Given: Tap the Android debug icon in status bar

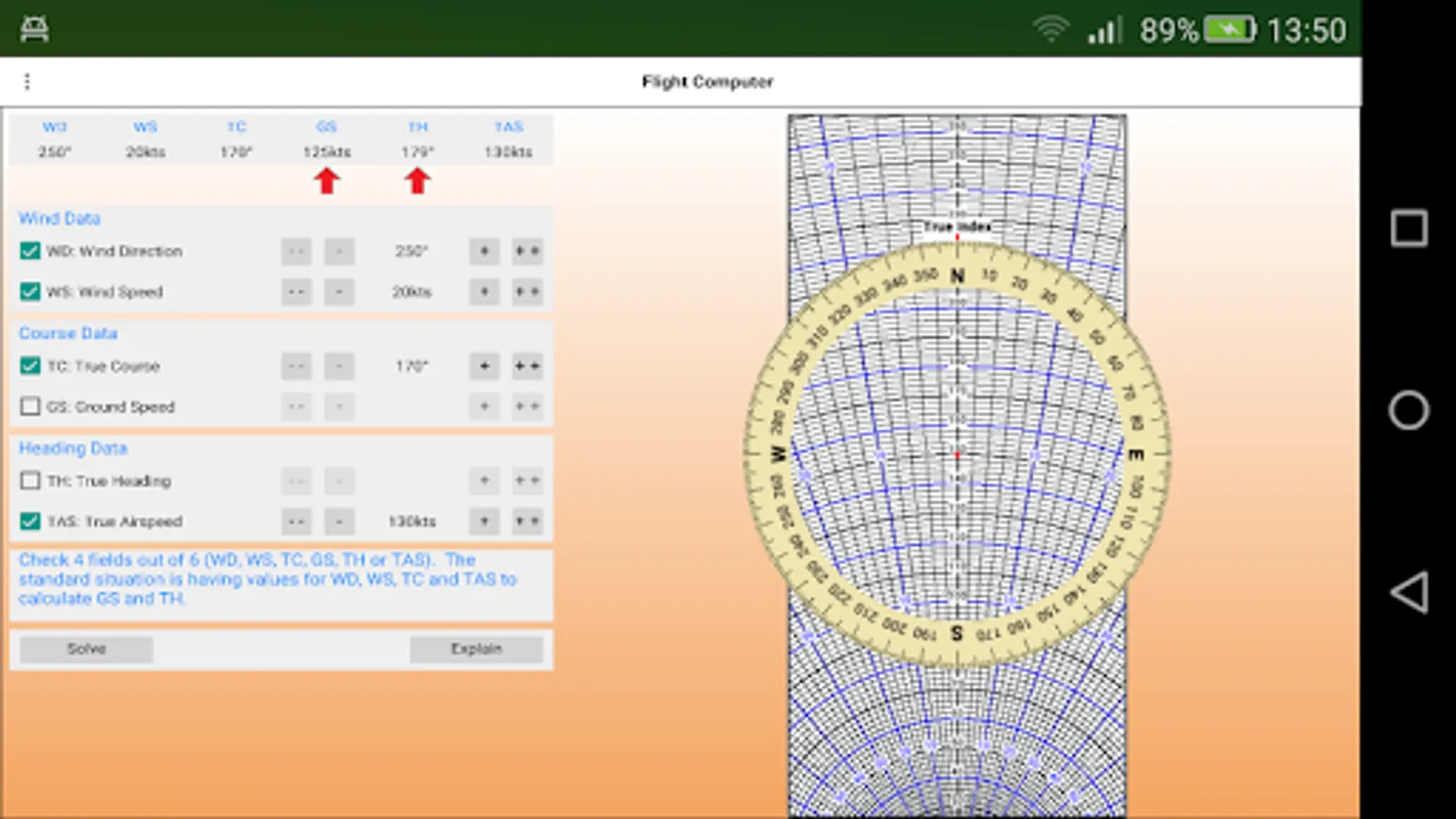Looking at the screenshot, I should (x=35, y=29).
